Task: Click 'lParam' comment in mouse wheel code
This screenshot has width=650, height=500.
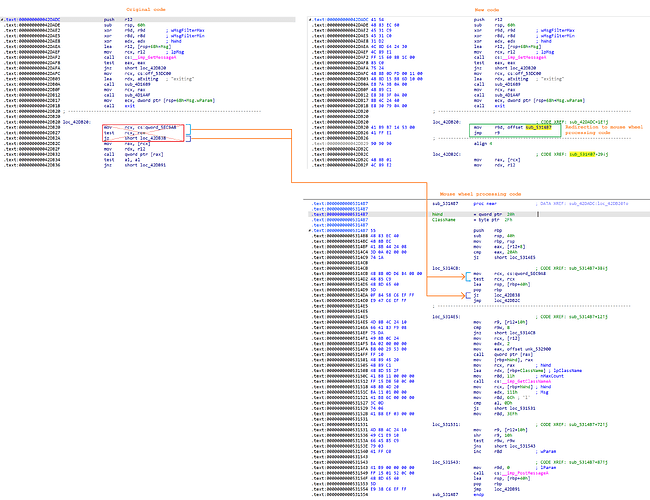Action: [x=548, y=468]
